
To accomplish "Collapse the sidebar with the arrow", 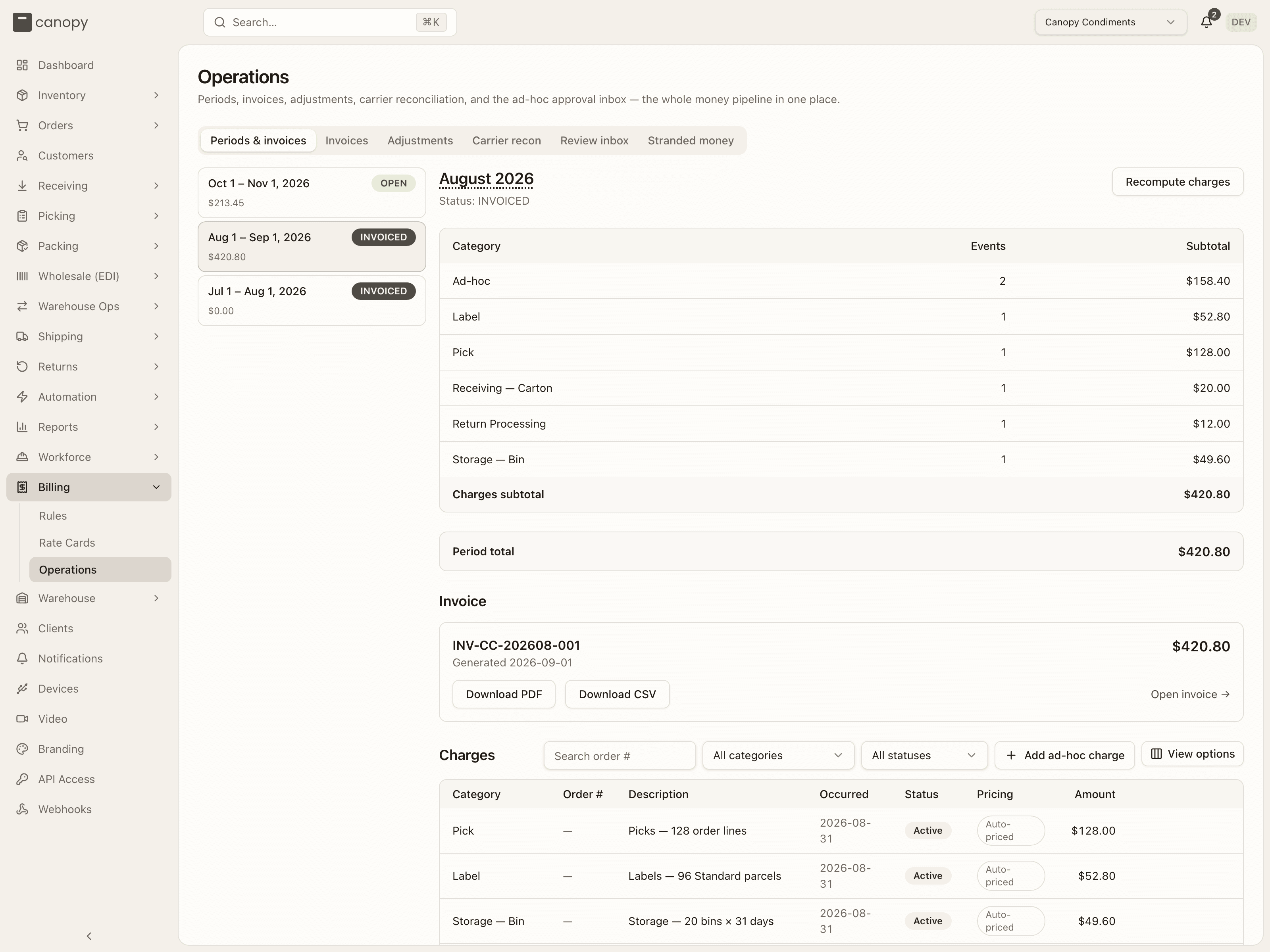I will click(89, 936).
